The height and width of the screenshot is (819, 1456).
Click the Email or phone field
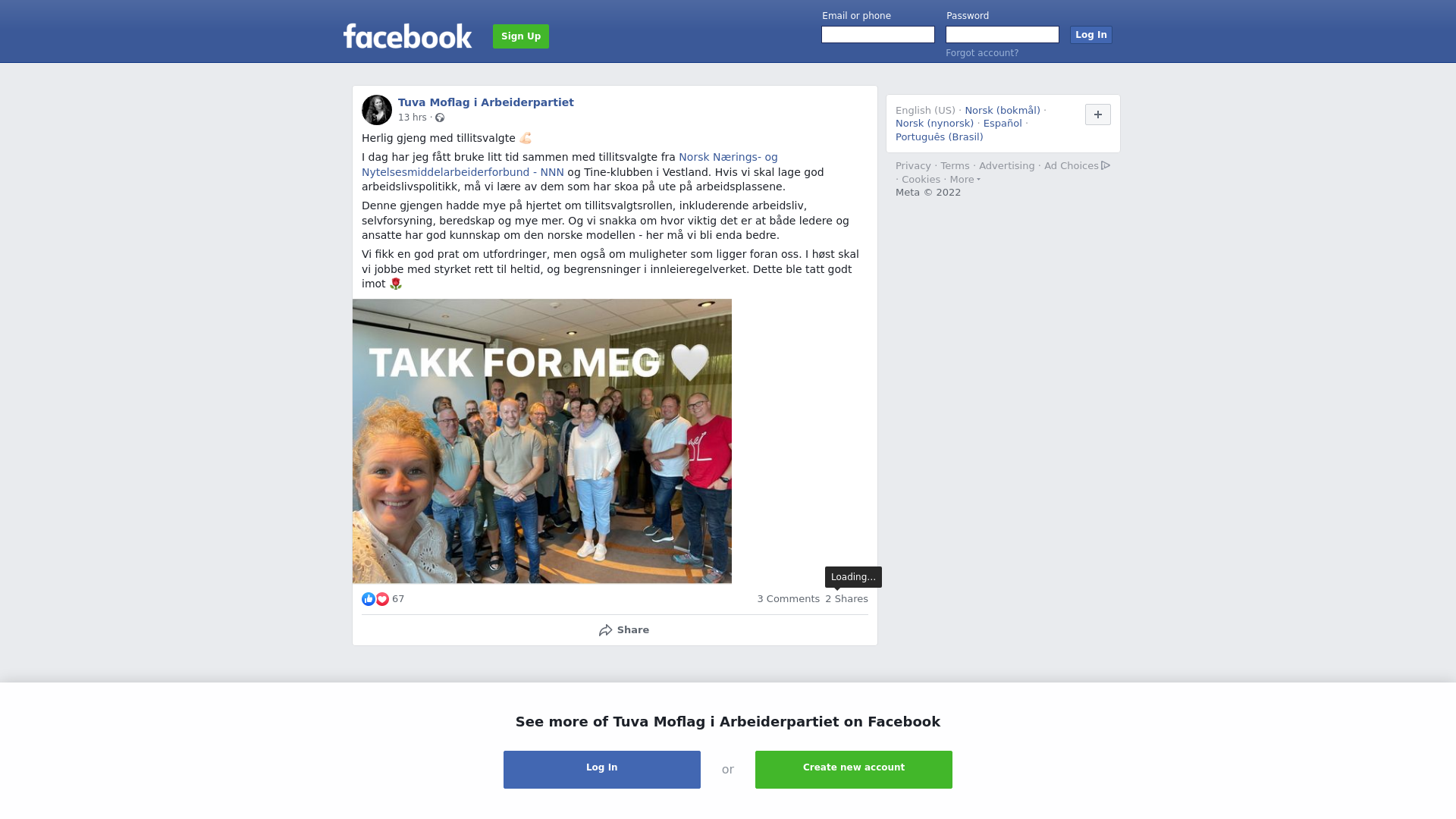(x=878, y=35)
